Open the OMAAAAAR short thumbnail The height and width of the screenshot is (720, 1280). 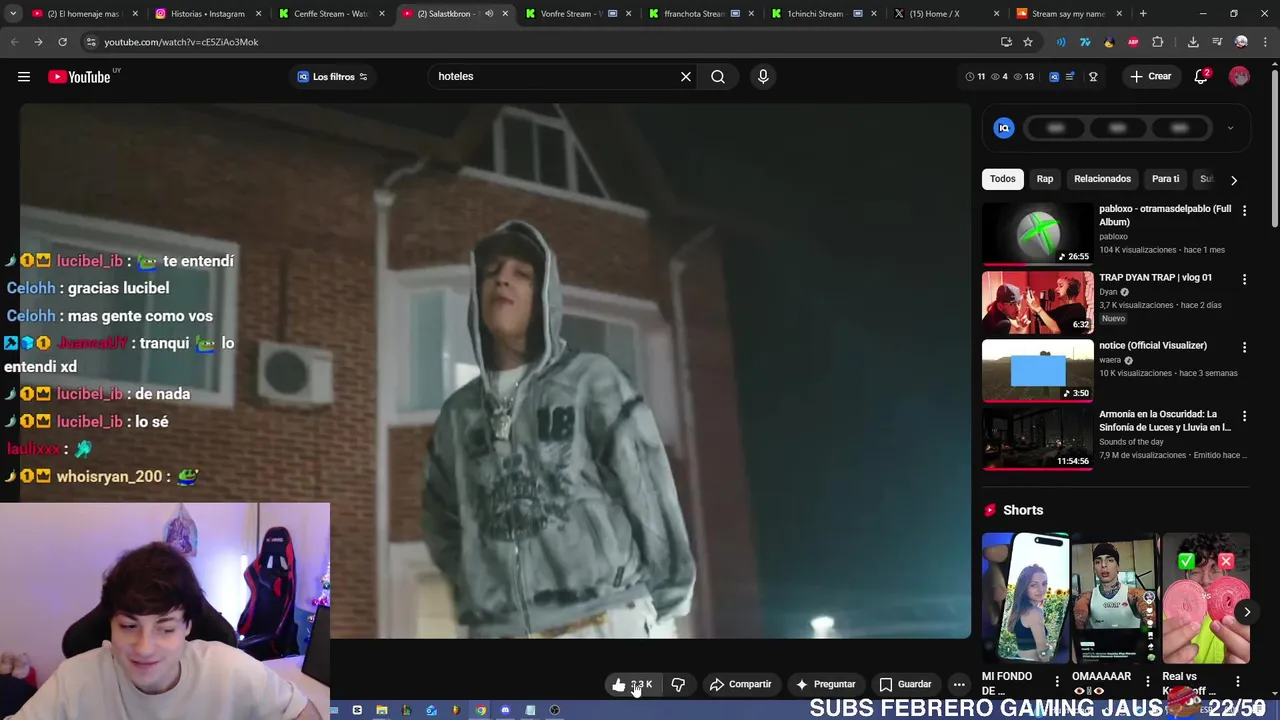tap(1115, 598)
